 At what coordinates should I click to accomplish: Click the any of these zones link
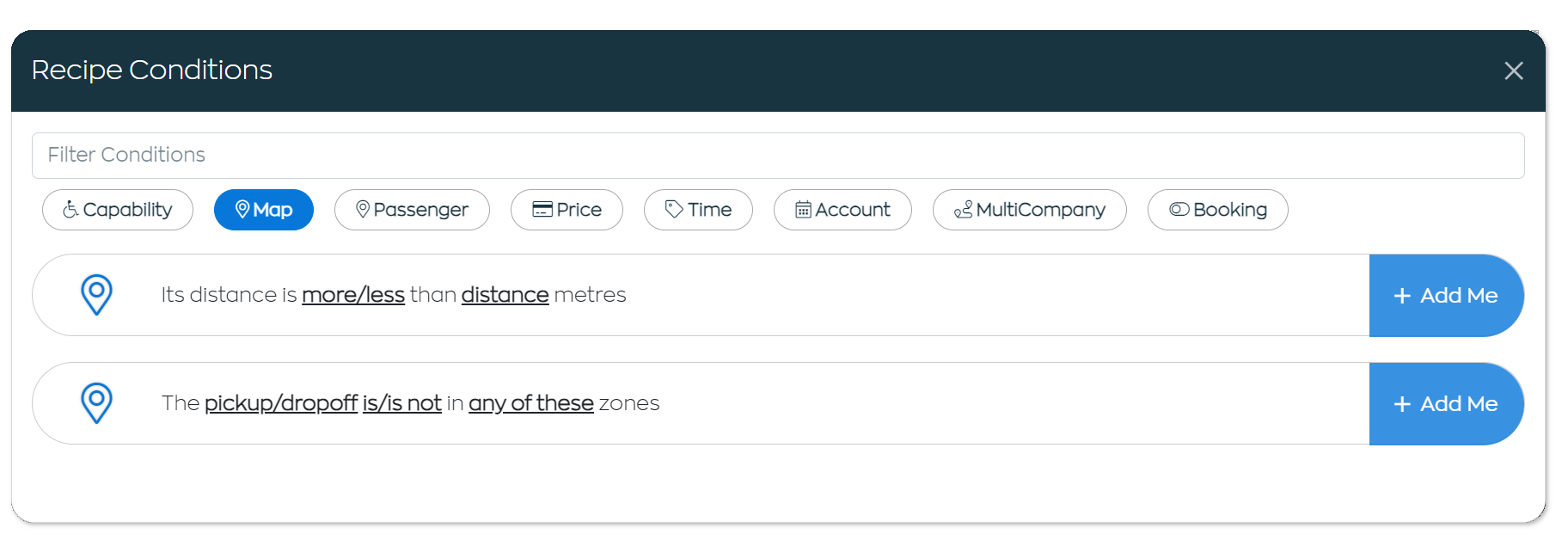531,403
